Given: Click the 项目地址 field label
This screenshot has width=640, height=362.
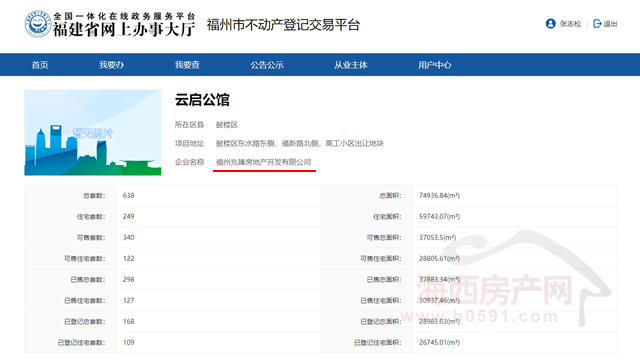Looking at the screenshot, I should 189,144.
